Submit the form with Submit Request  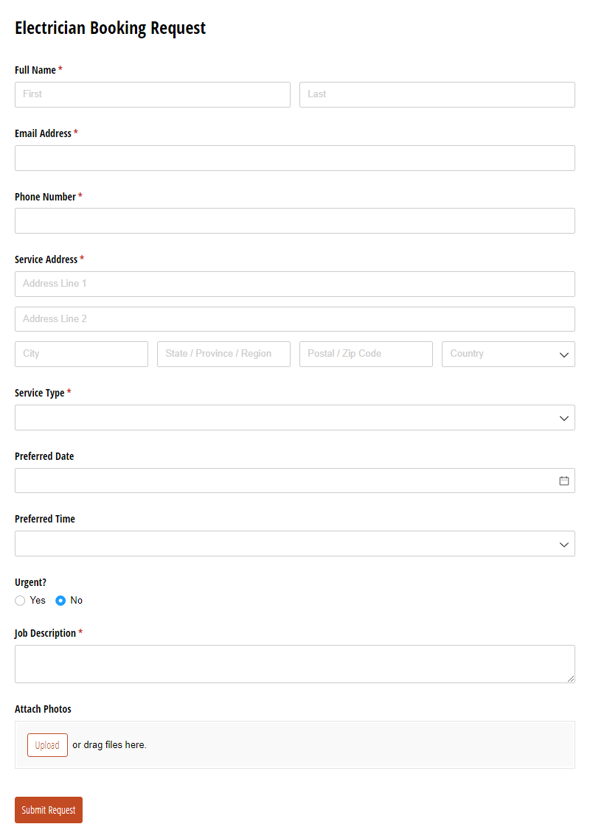click(49, 810)
